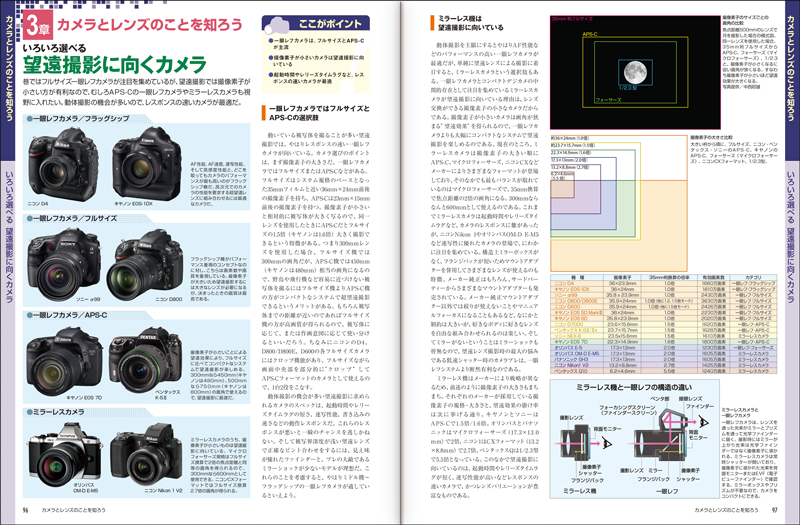
Task: Click section header '一眼レフカメラ／APS-C'
Action: [x=69, y=315]
